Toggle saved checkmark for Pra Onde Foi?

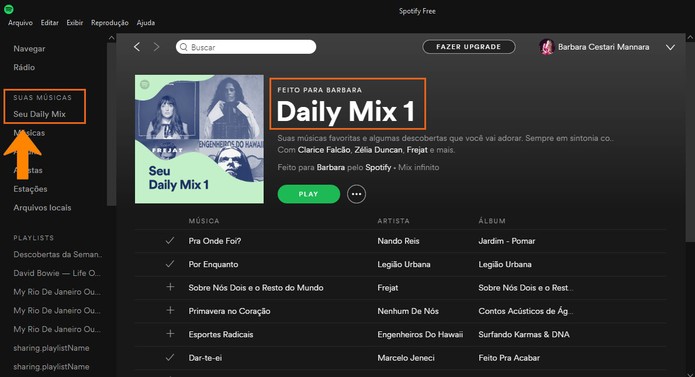point(170,241)
